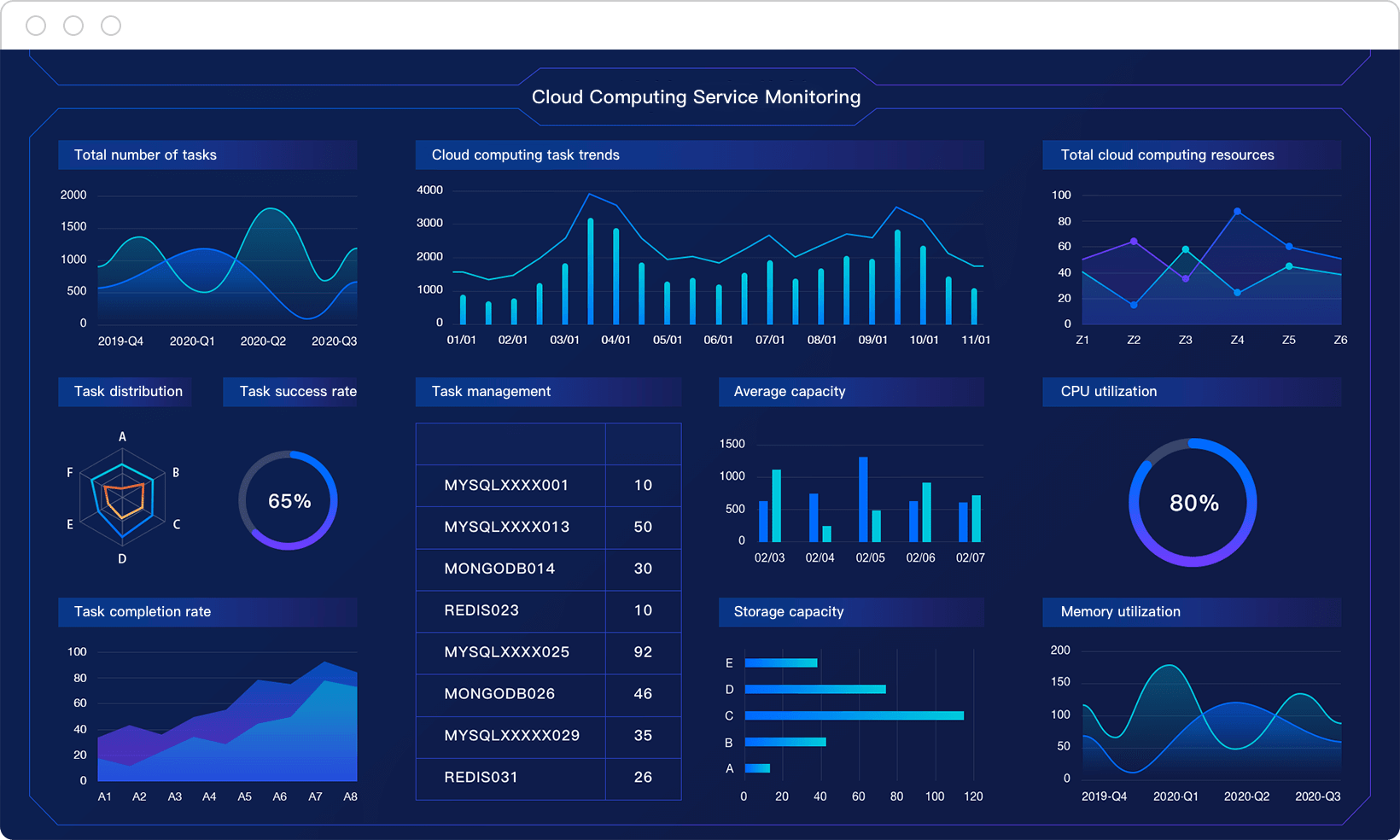Select the Total number of tasks panel header
The width and height of the screenshot is (1400, 840).
pos(207,155)
